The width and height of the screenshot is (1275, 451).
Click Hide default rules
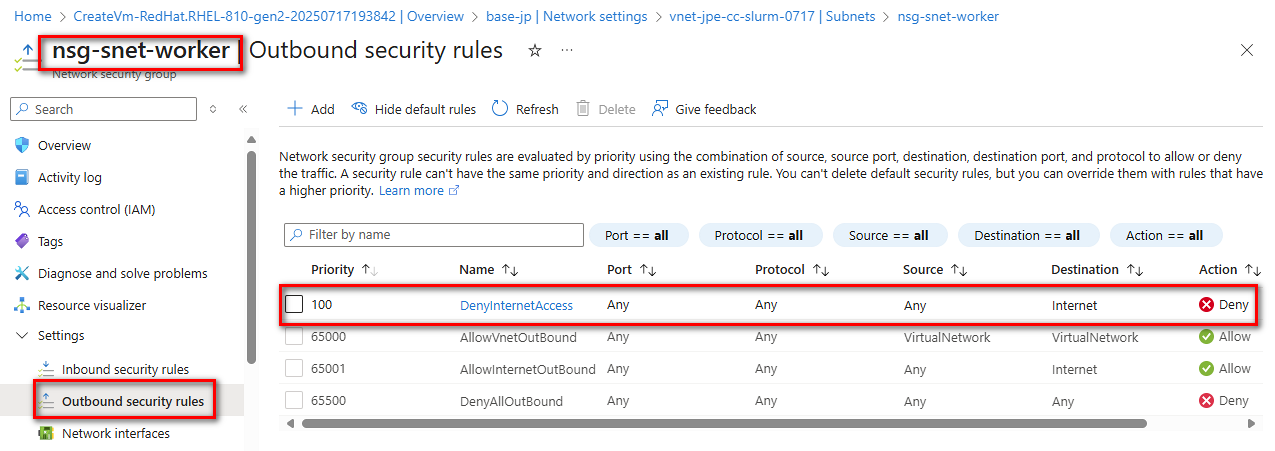[414, 109]
